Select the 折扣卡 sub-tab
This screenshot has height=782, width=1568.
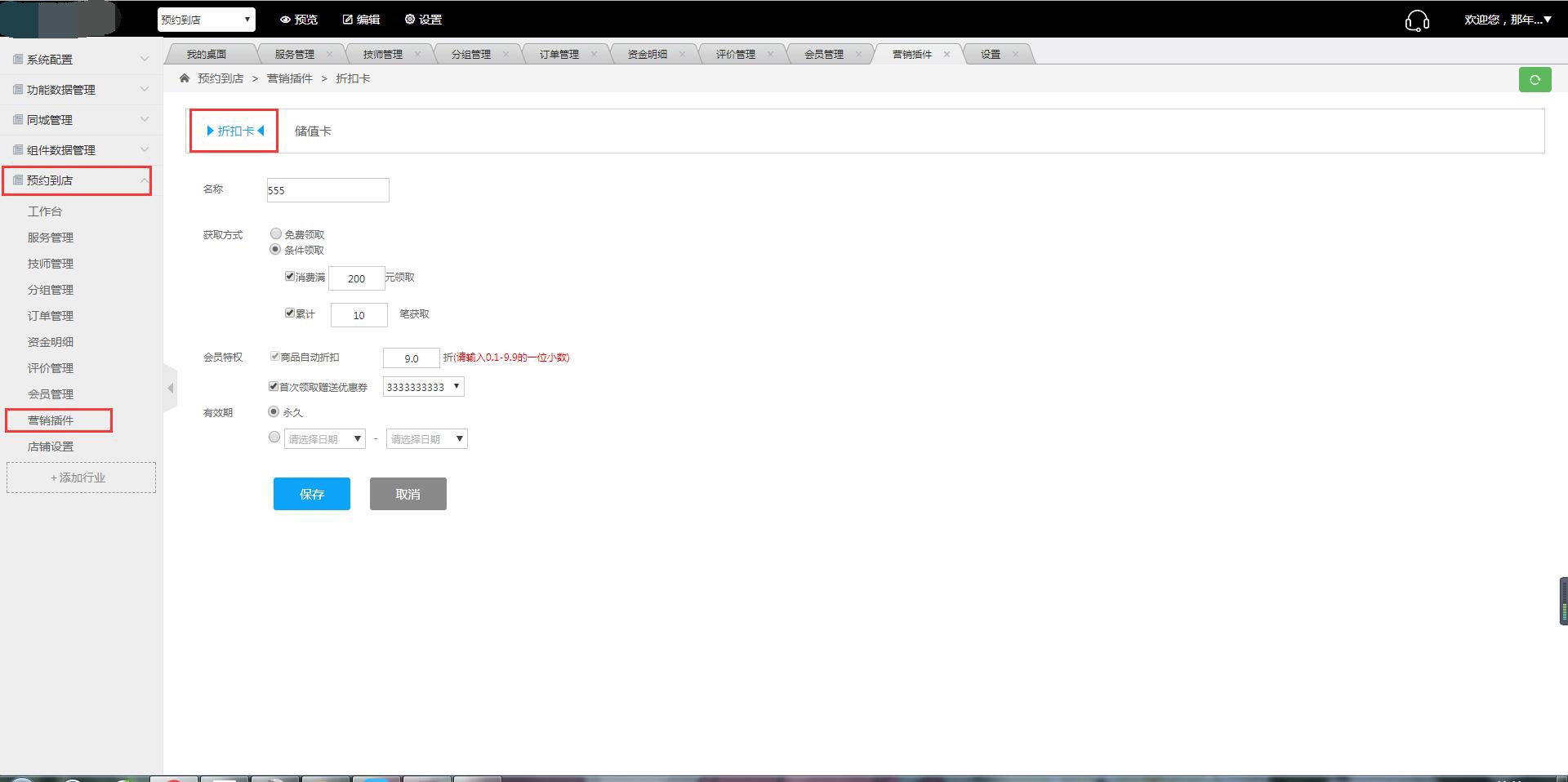click(x=236, y=131)
